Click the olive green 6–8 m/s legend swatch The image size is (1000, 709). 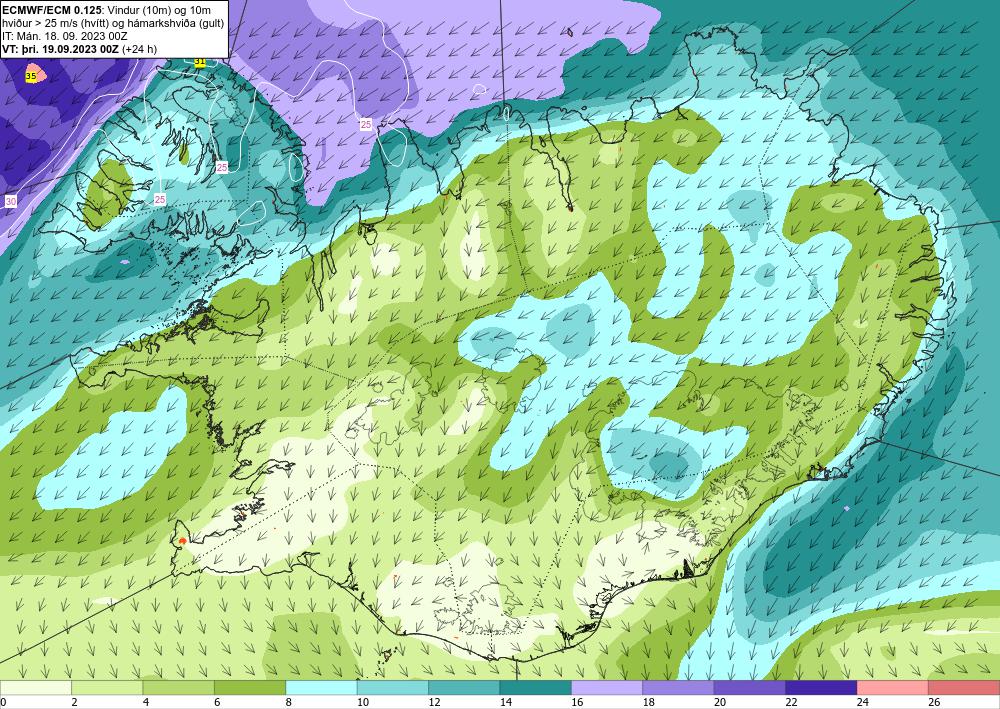250,687
